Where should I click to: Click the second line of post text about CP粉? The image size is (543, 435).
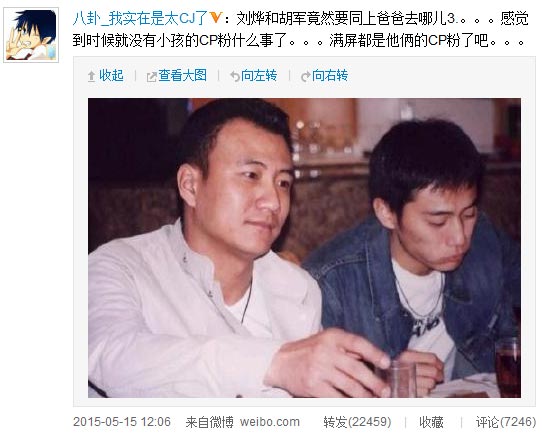point(299,41)
